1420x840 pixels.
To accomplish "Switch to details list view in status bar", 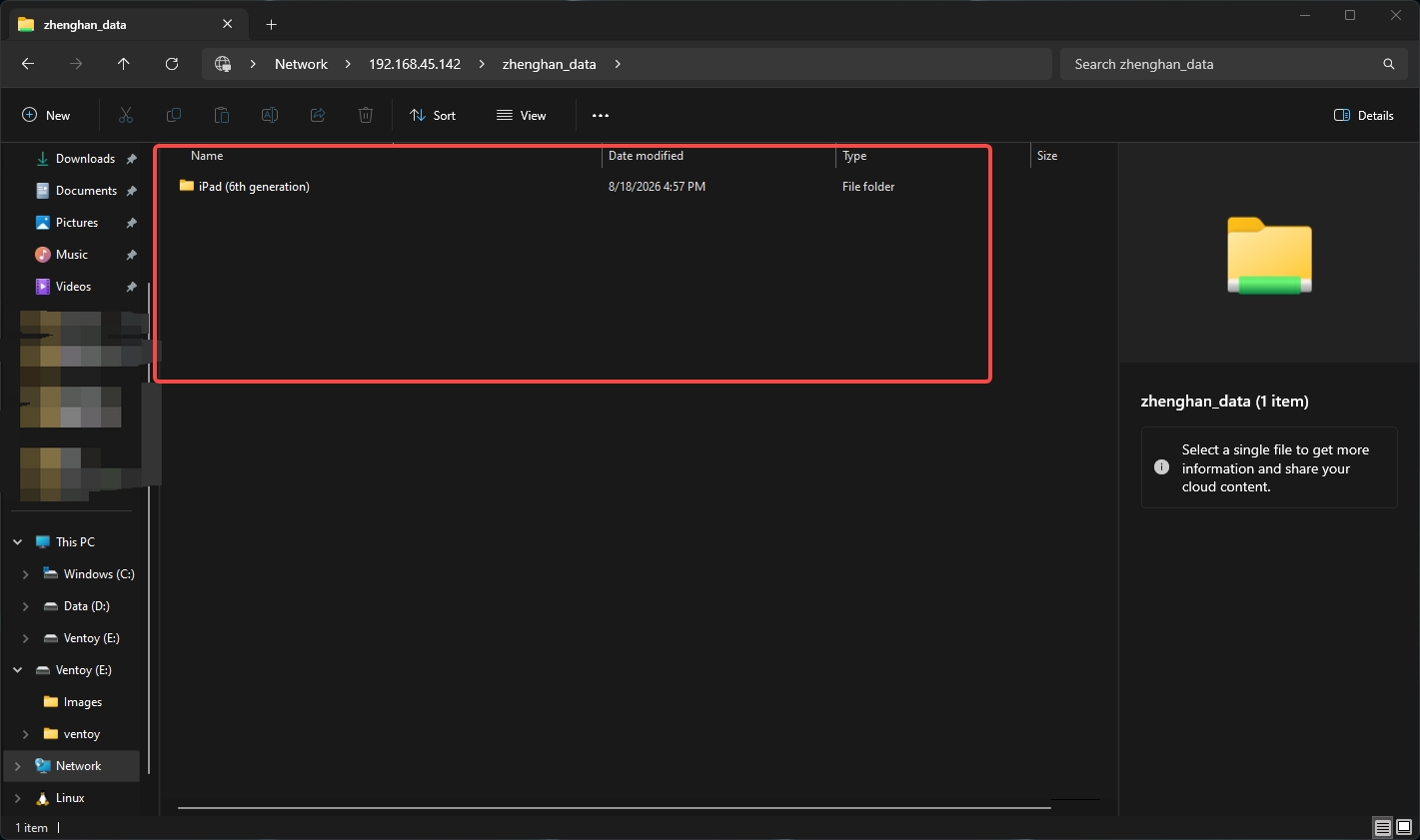I will 1383,828.
